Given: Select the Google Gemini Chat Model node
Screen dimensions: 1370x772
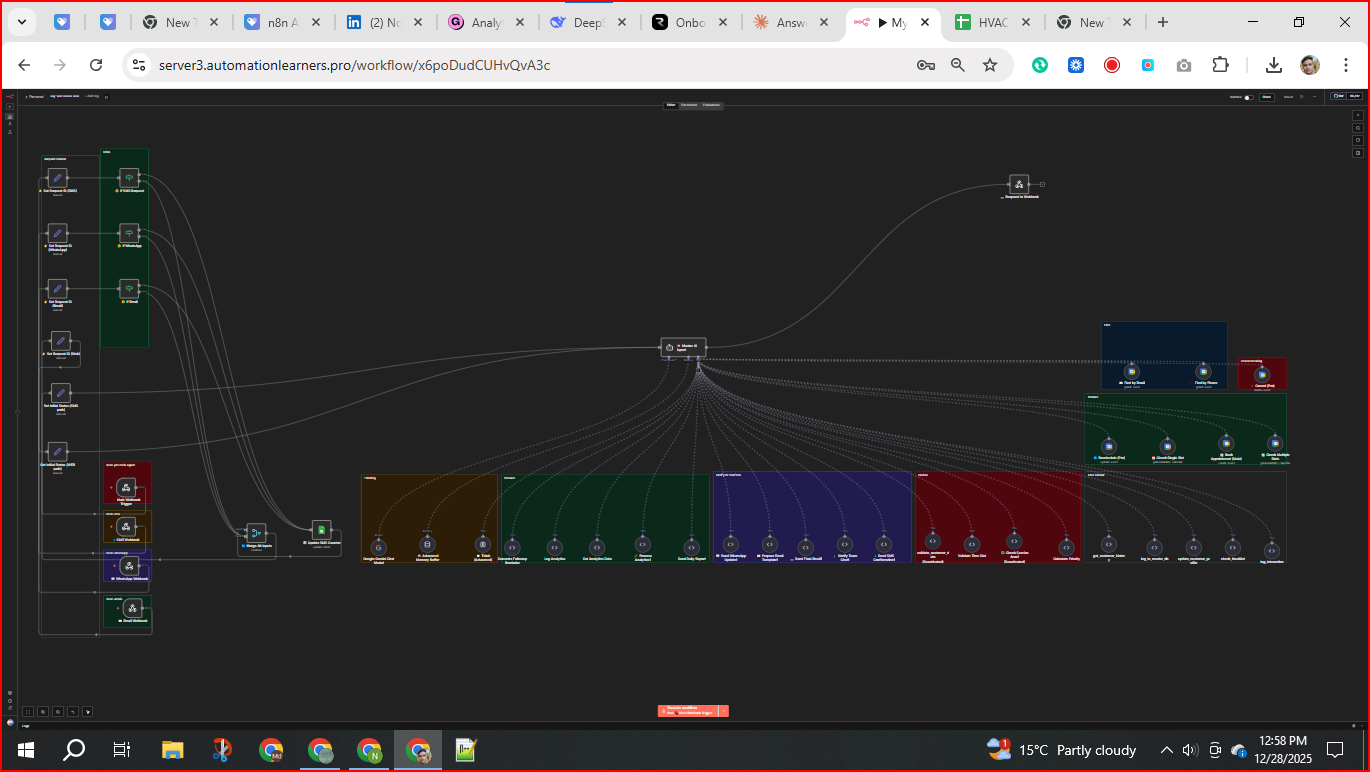Looking at the screenshot, I should (x=378, y=547).
